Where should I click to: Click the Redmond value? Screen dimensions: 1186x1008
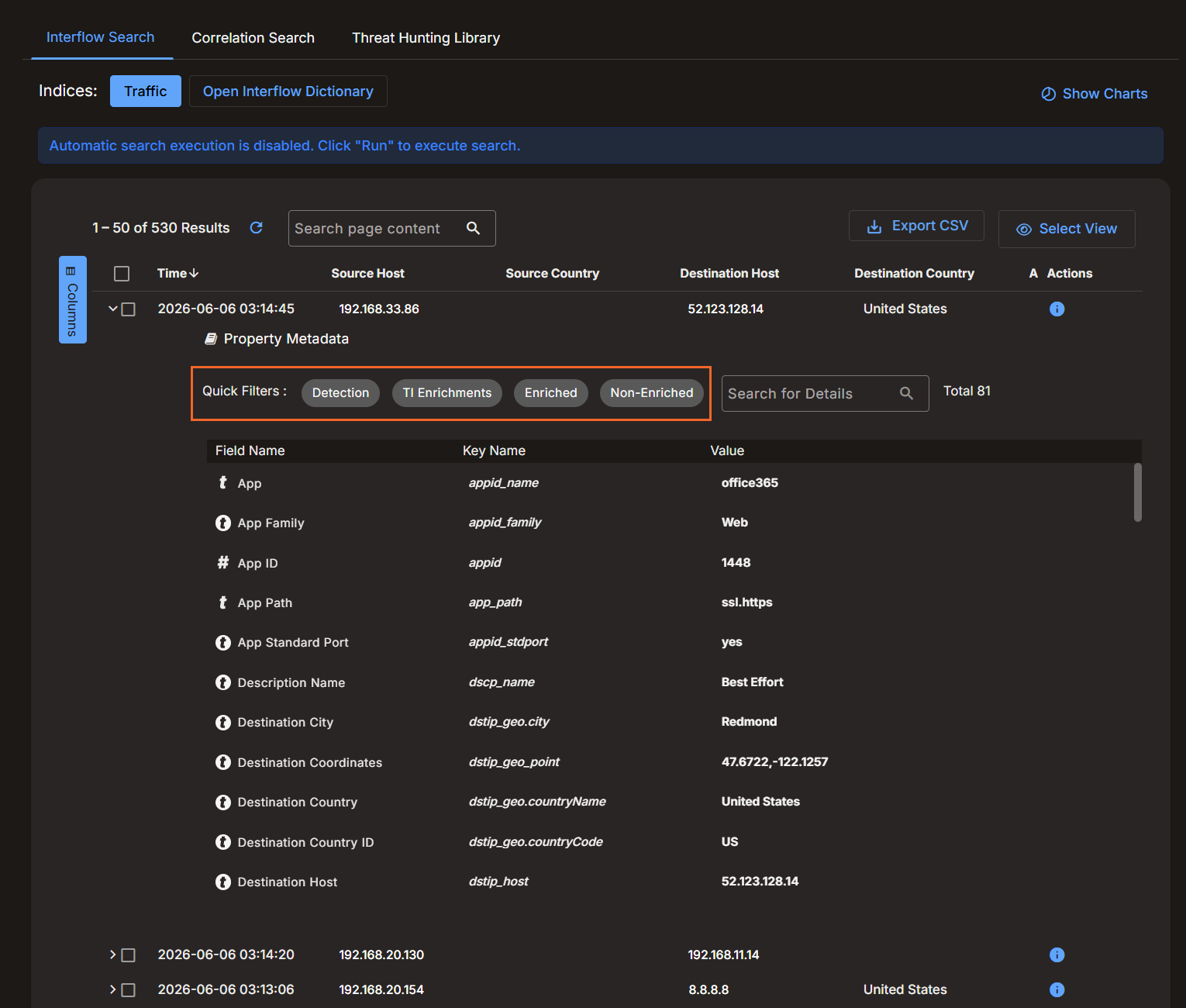pyautogui.click(x=749, y=722)
